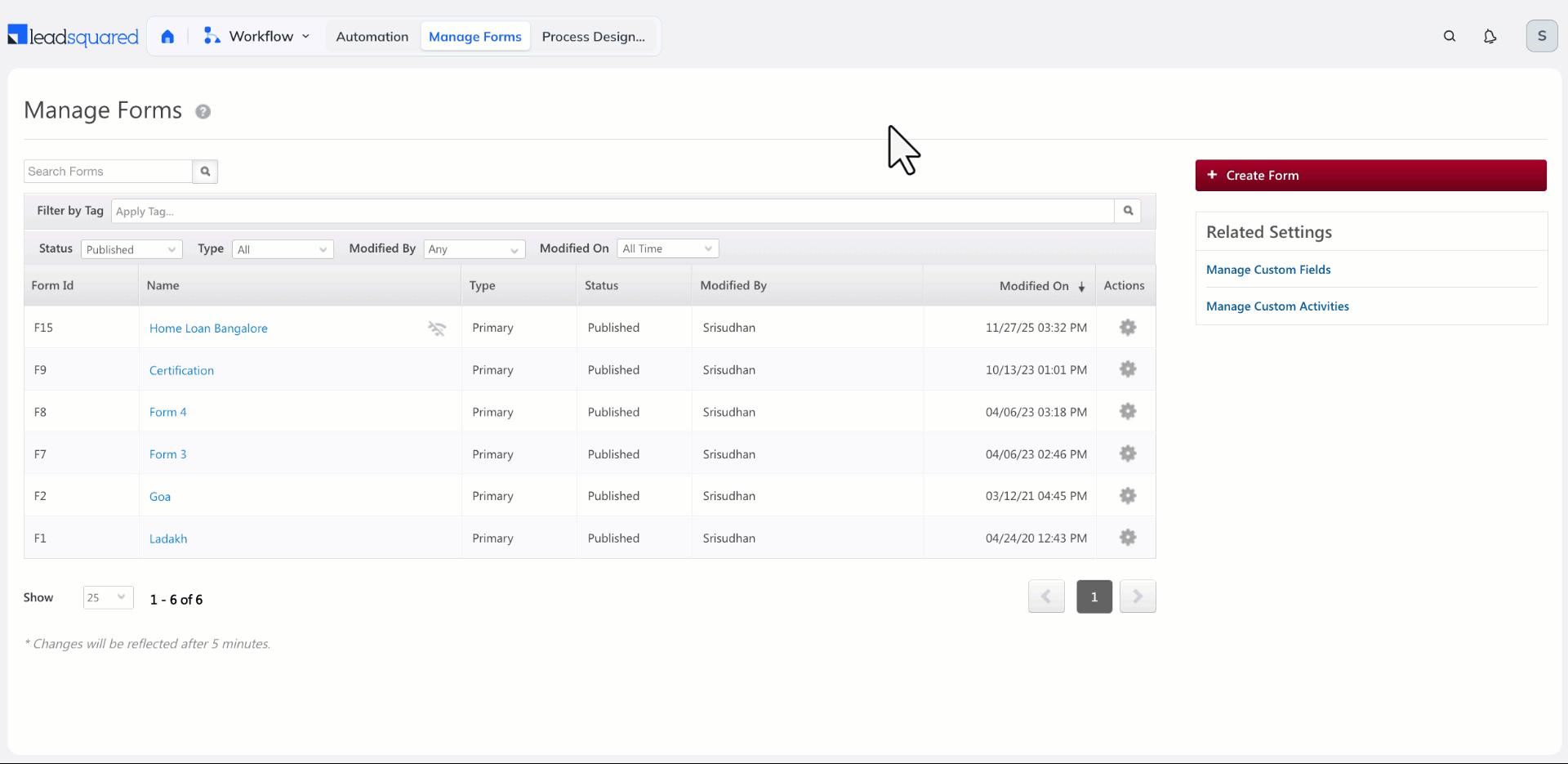Open the Modified On All Time dropdown

(x=668, y=248)
